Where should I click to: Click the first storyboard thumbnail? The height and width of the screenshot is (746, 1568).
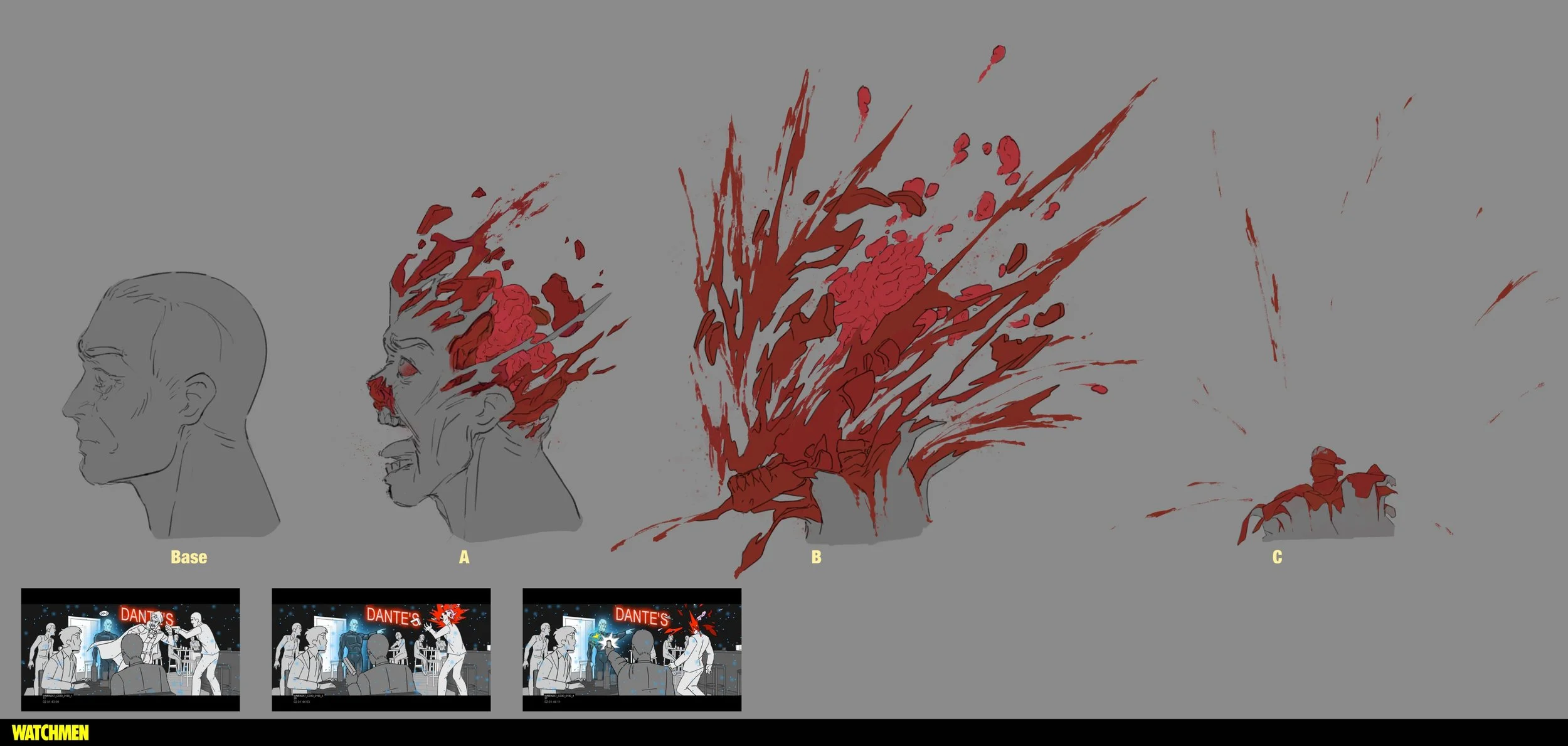[130, 649]
